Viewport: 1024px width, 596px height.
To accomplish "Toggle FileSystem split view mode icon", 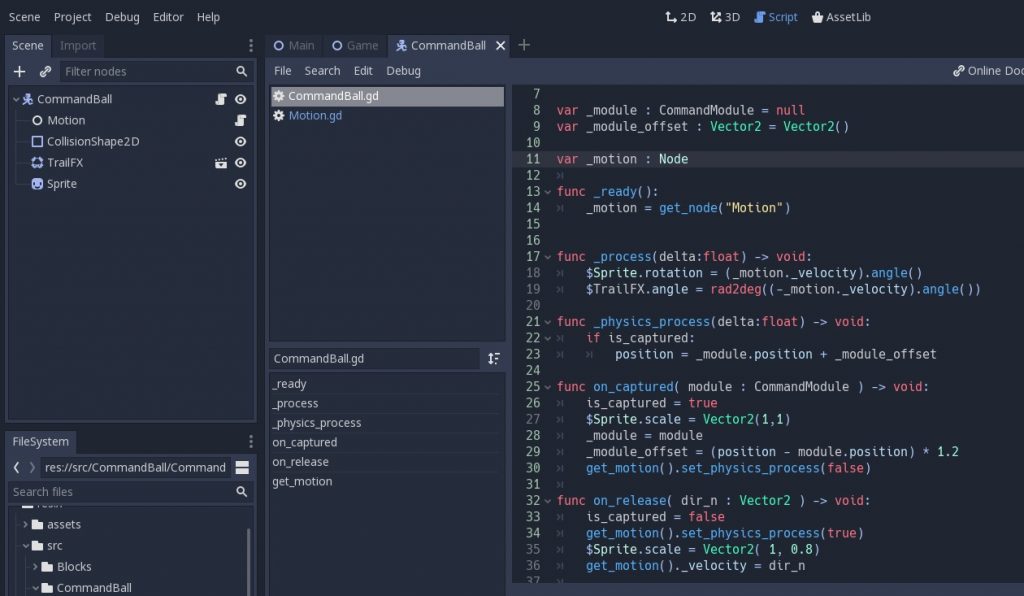I will pyautogui.click(x=242, y=467).
